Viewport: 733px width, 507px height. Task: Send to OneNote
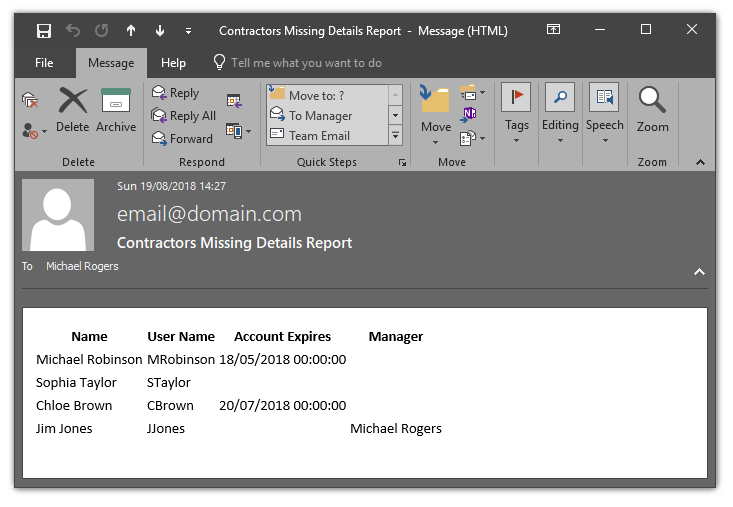(x=470, y=114)
